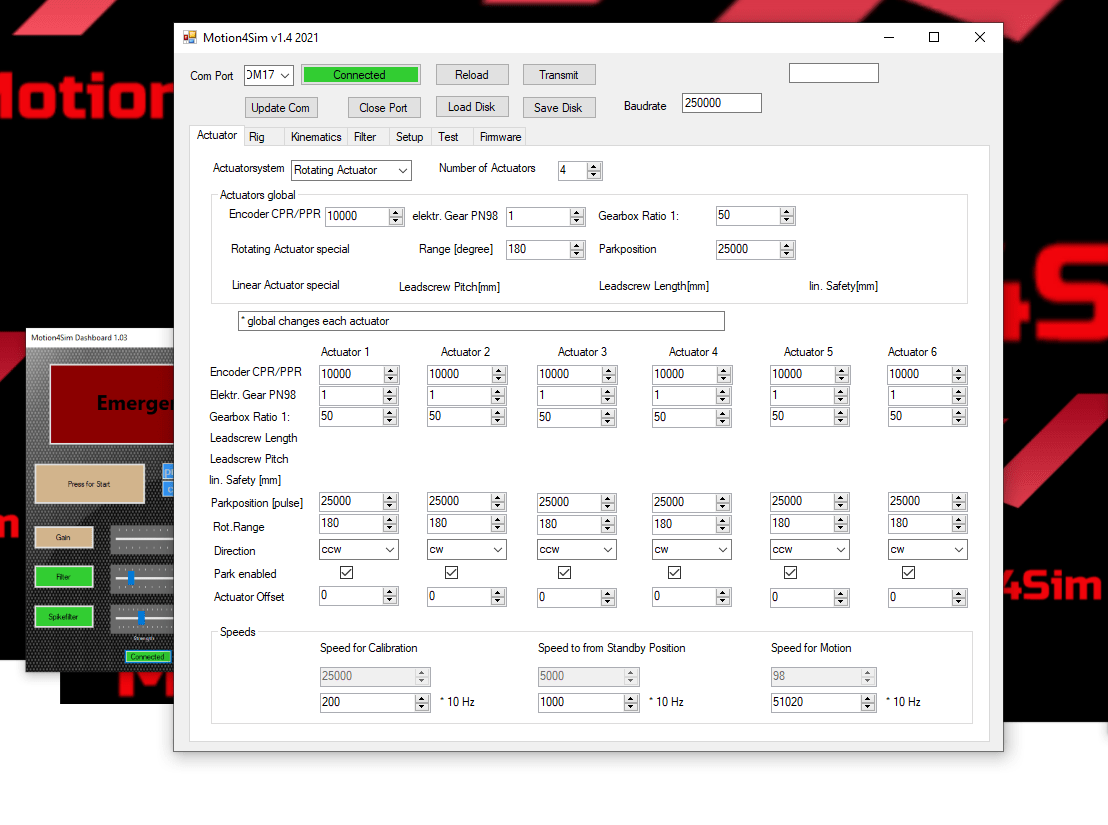The width and height of the screenshot is (1108, 825).
Task: Click the Filter slider in Dashboard
Action: (x=130, y=578)
